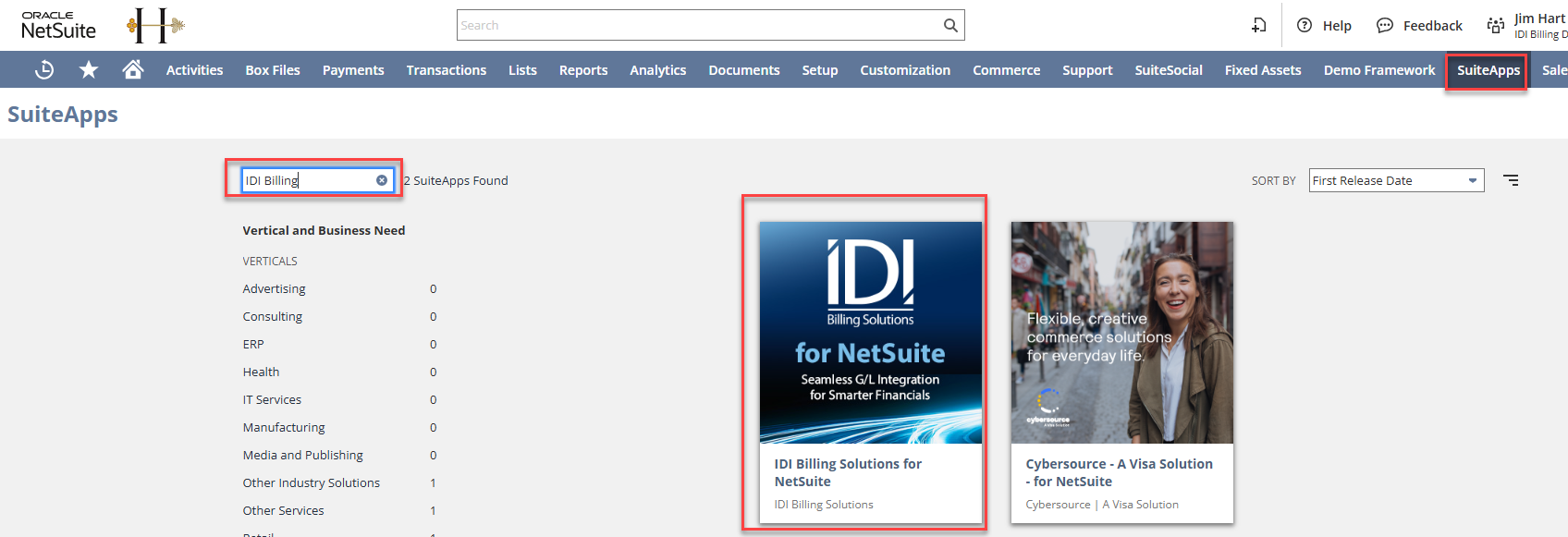Open the Commerce menu
The image size is (1568, 537).
1006,70
